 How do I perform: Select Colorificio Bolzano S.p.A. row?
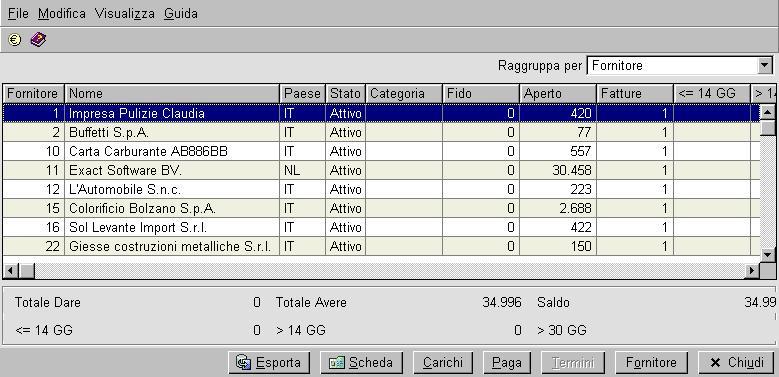click(382, 208)
